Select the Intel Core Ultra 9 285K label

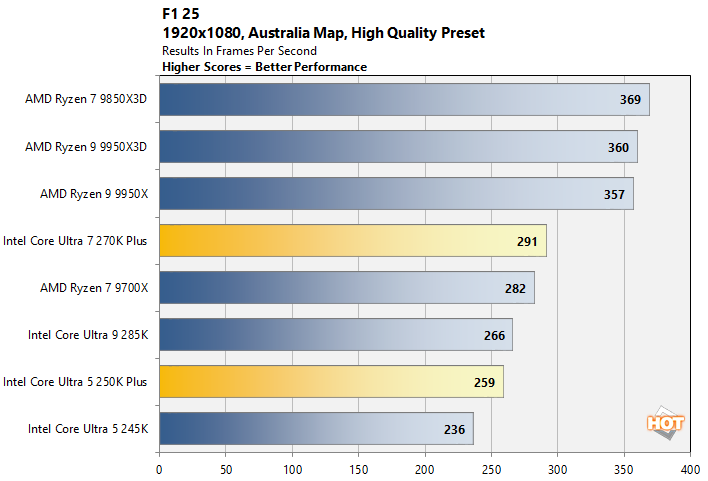[88, 335]
